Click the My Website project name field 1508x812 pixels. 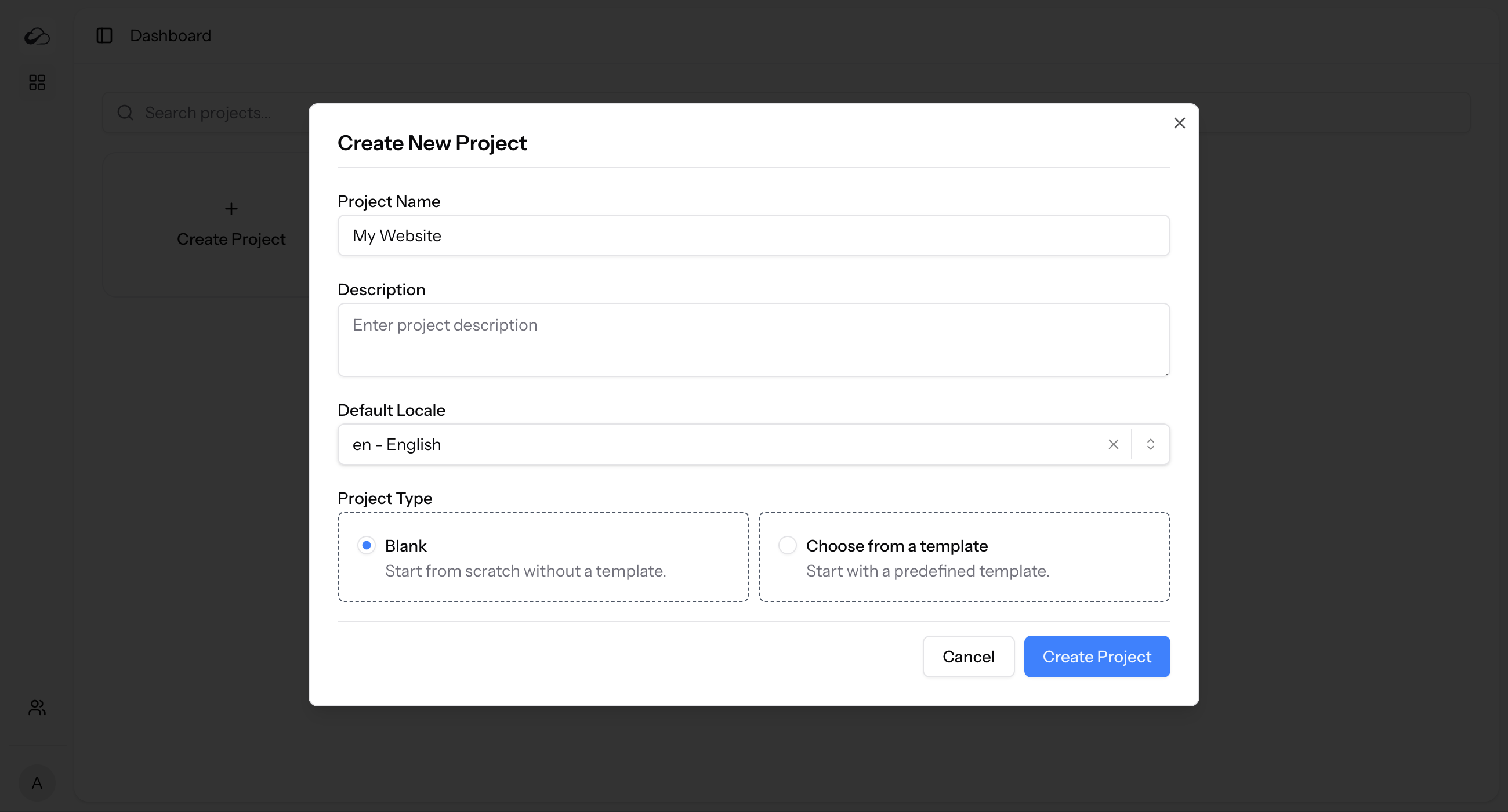click(753, 235)
